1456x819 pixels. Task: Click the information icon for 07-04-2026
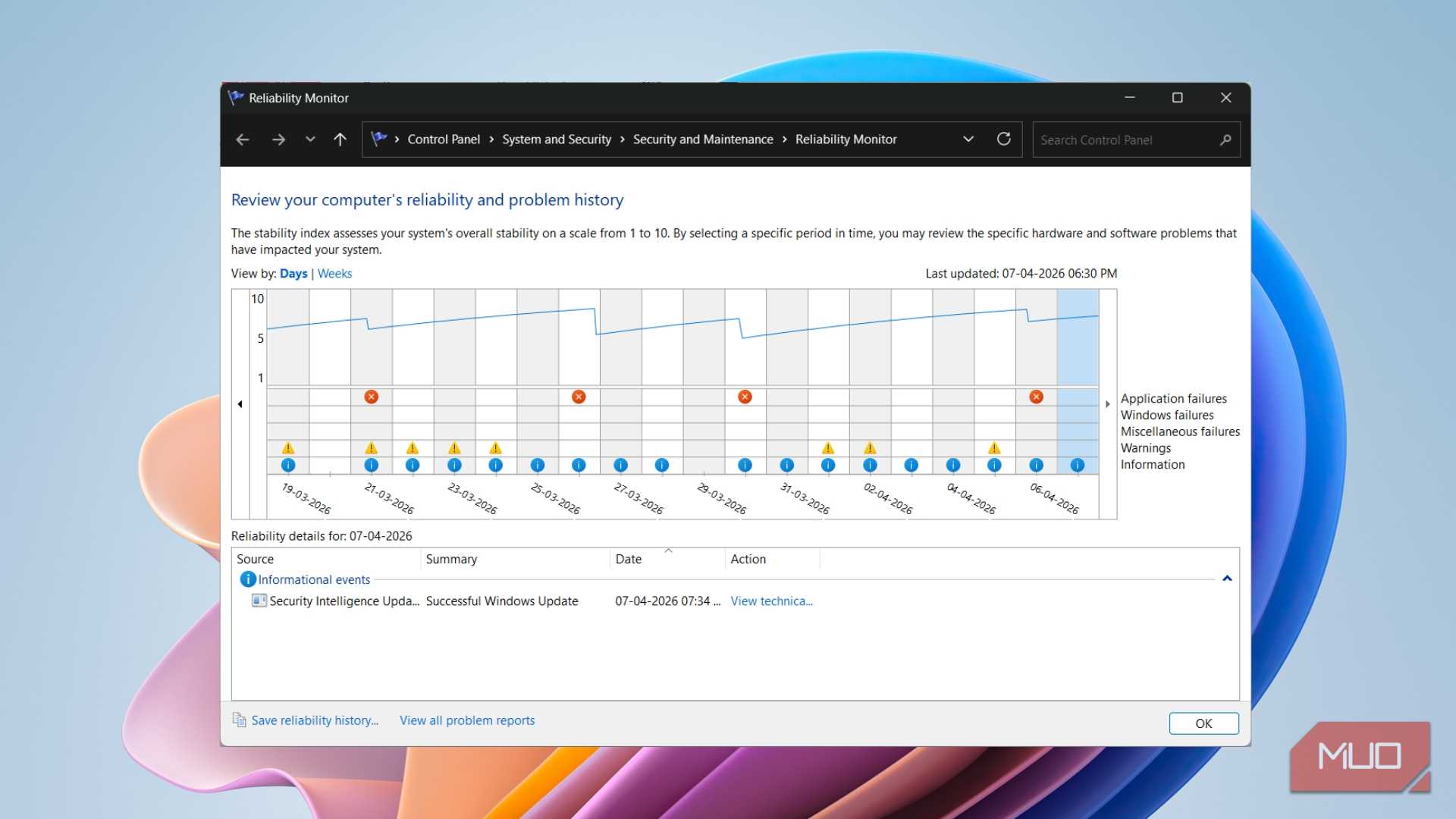[1078, 465]
